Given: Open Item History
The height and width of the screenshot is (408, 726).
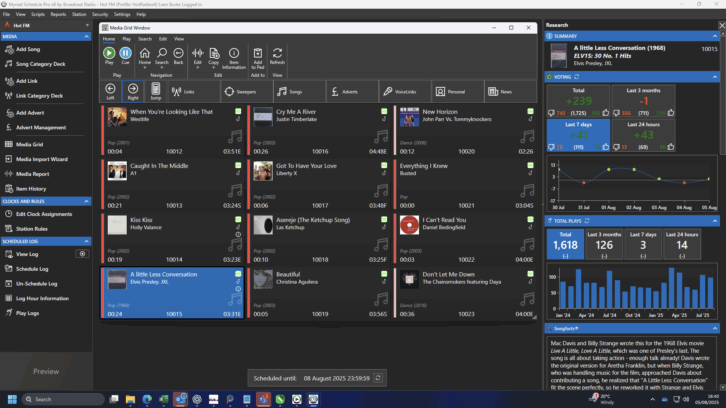Looking at the screenshot, I should coord(31,189).
